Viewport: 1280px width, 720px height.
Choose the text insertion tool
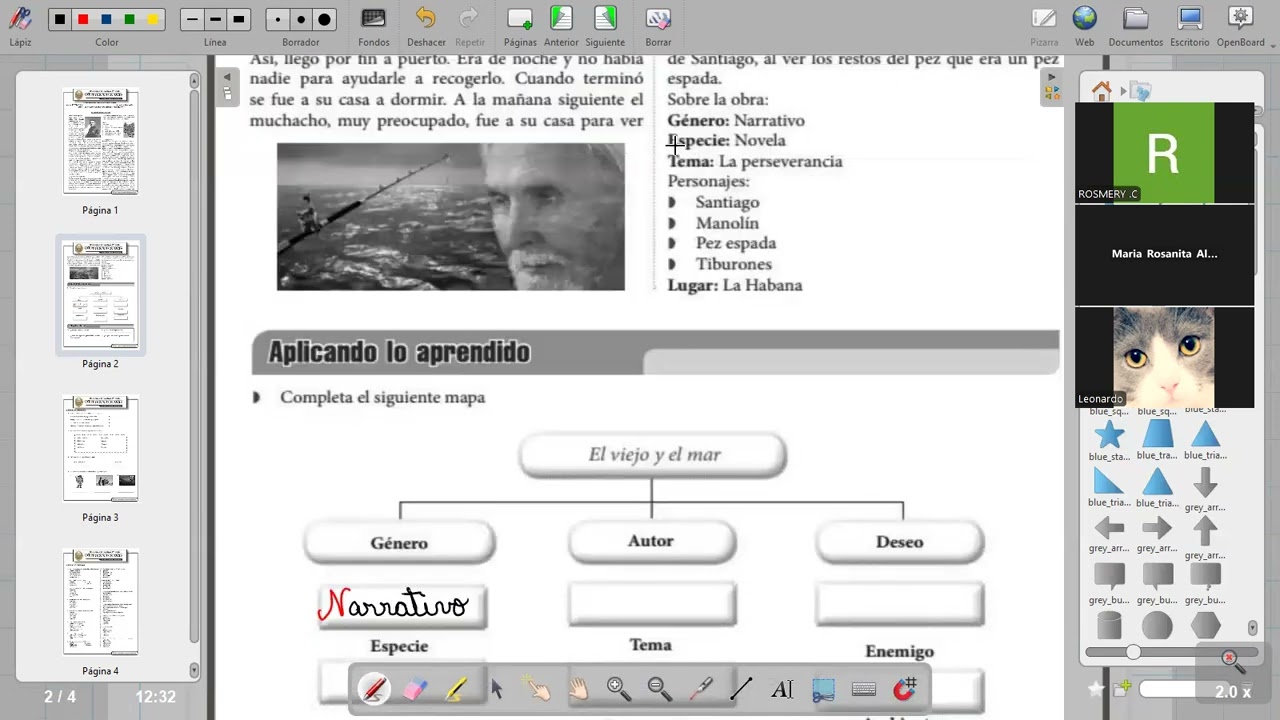point(783,689)
